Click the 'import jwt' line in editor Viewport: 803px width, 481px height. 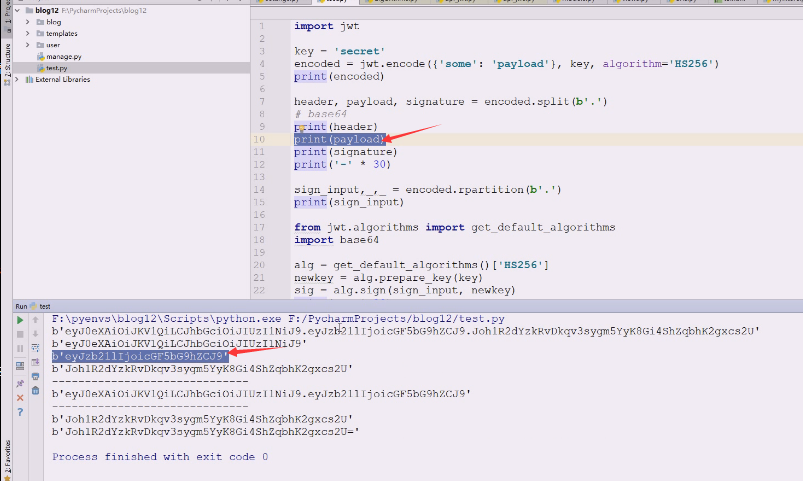[326, 26]
